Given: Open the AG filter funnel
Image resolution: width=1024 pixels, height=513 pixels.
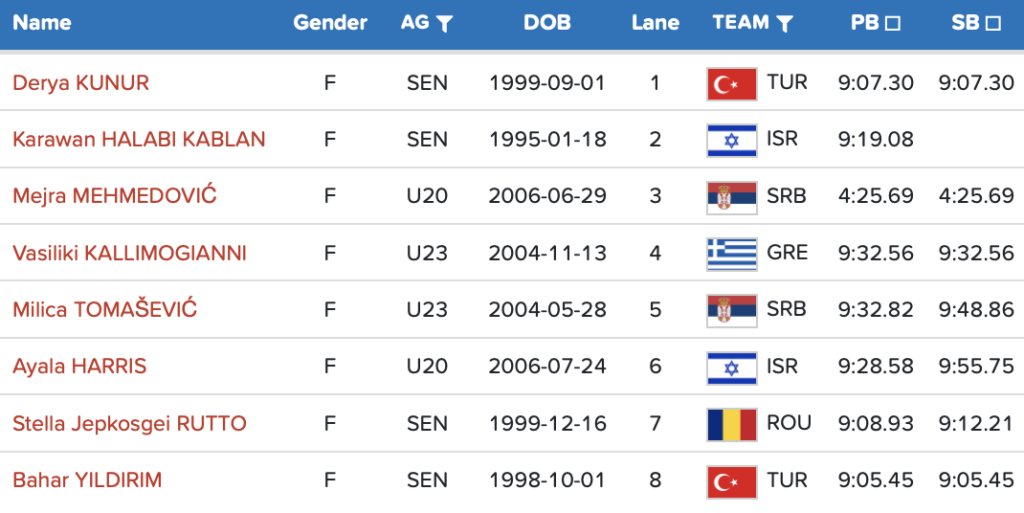Looking at the screenshot, I should point(445,24).
